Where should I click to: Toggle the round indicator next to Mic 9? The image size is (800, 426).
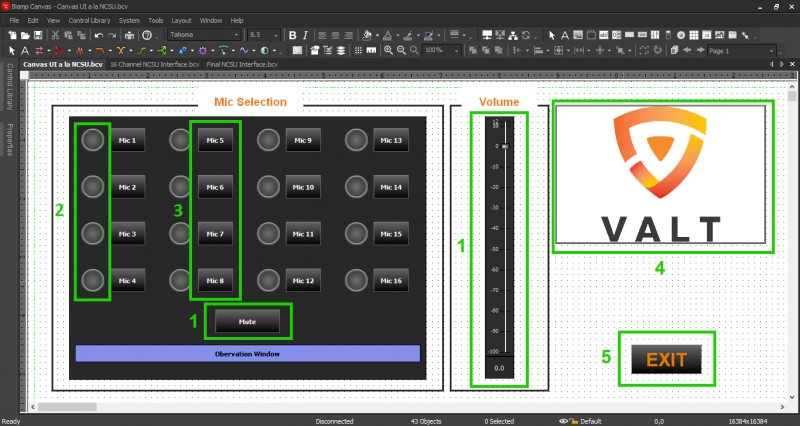click(268, 140)
